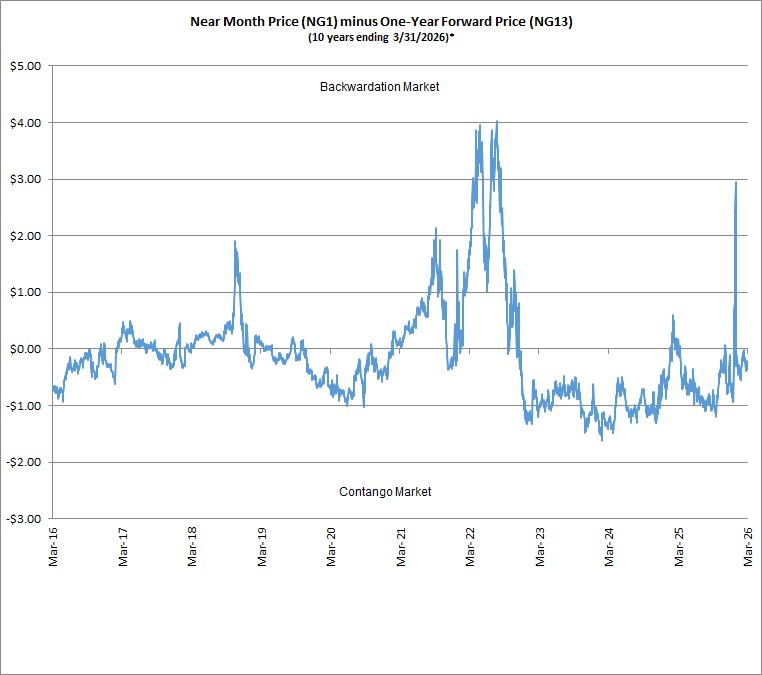Click the Mar-24 x-axis label
The height and width of the screenshot is (675, 762).
tap(609, 547)
